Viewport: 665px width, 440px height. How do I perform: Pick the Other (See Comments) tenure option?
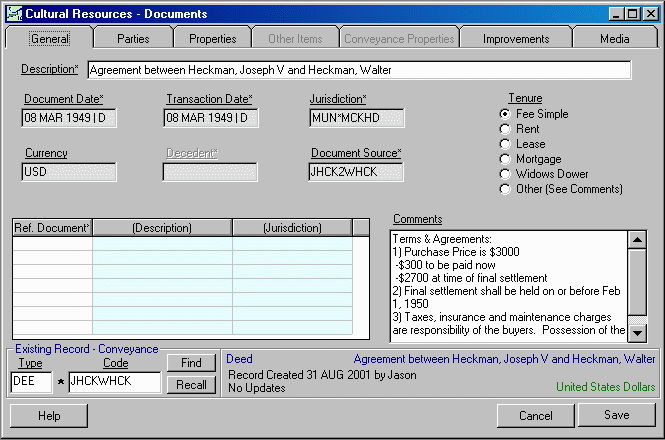[561, 189]
